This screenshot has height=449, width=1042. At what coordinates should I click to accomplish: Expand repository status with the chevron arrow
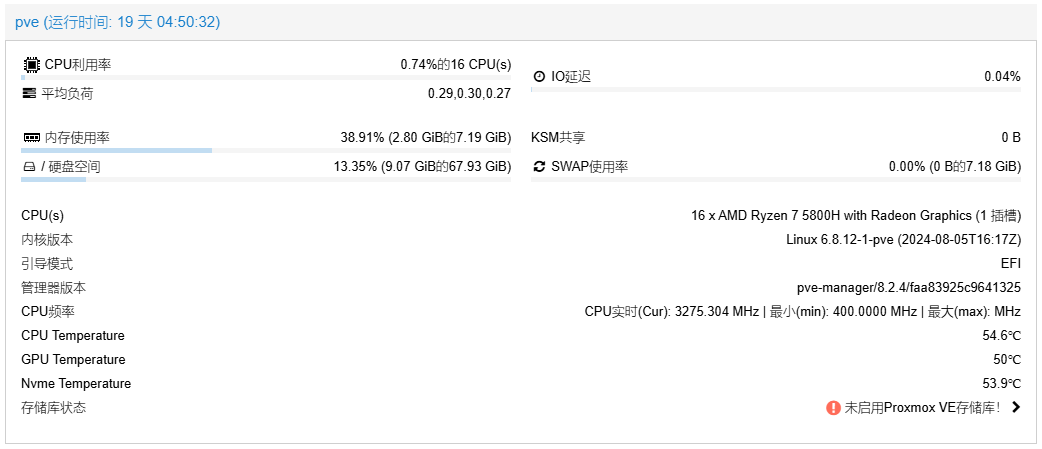1015,407
